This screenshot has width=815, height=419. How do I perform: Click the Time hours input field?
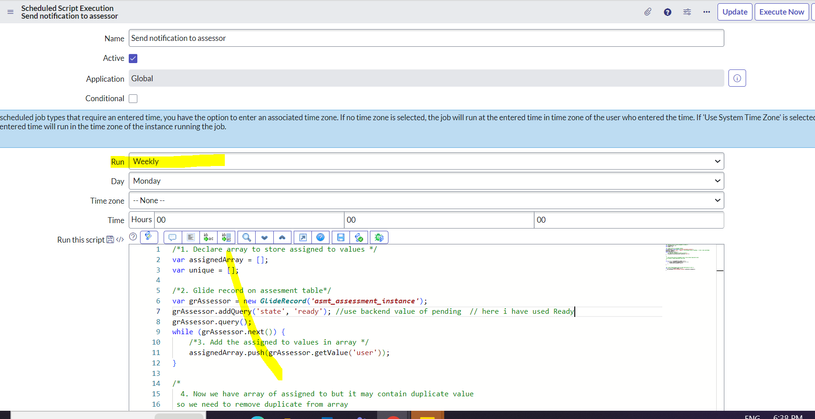pyautogui.click(x=249, y=220)
